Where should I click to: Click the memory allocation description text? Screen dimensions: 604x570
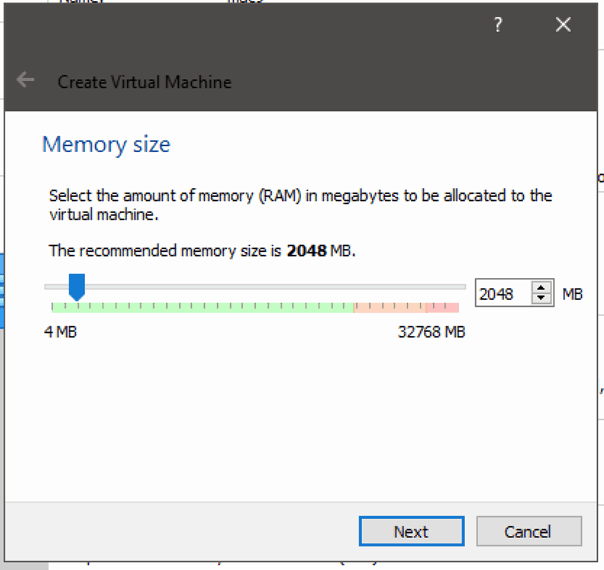coord(300,204)
